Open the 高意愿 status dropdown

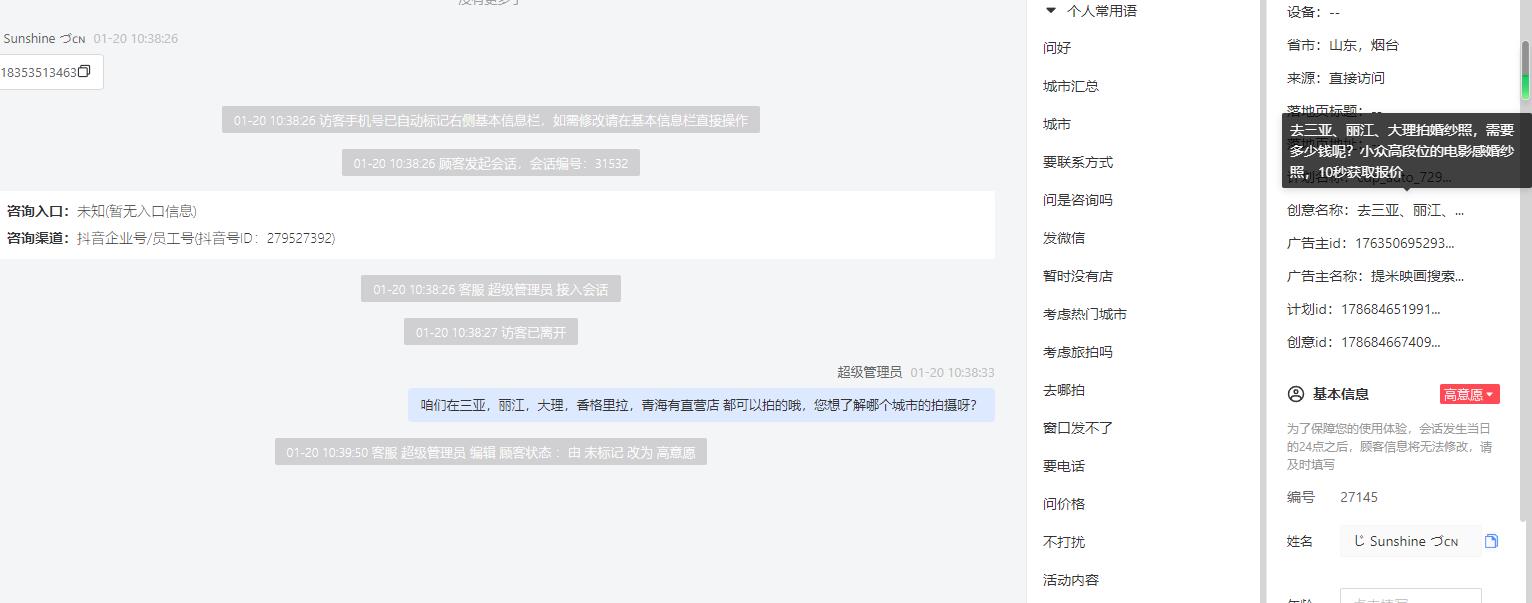click(1469, 394)
